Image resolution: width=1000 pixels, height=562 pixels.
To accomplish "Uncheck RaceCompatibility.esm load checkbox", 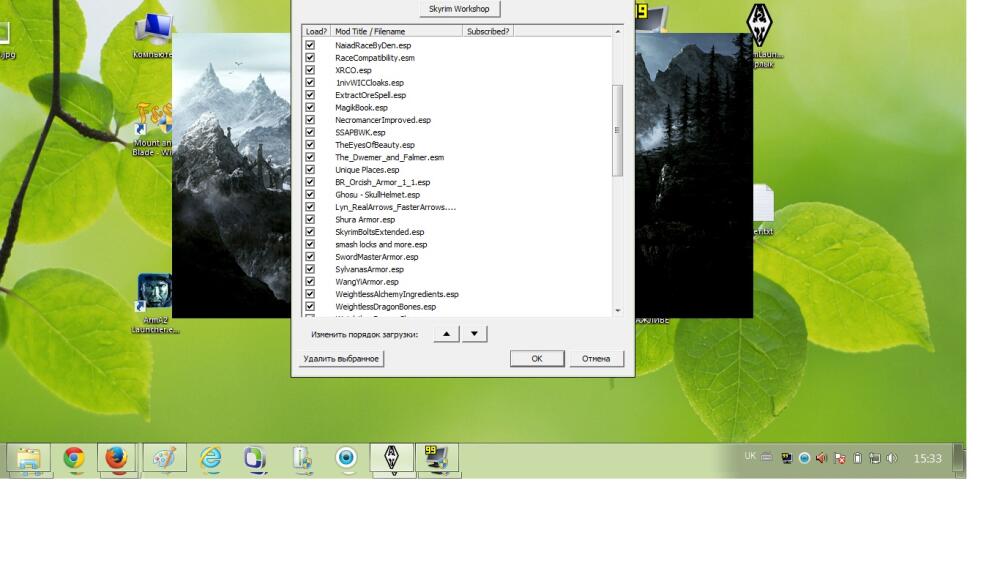I will [x=310, y=57].
